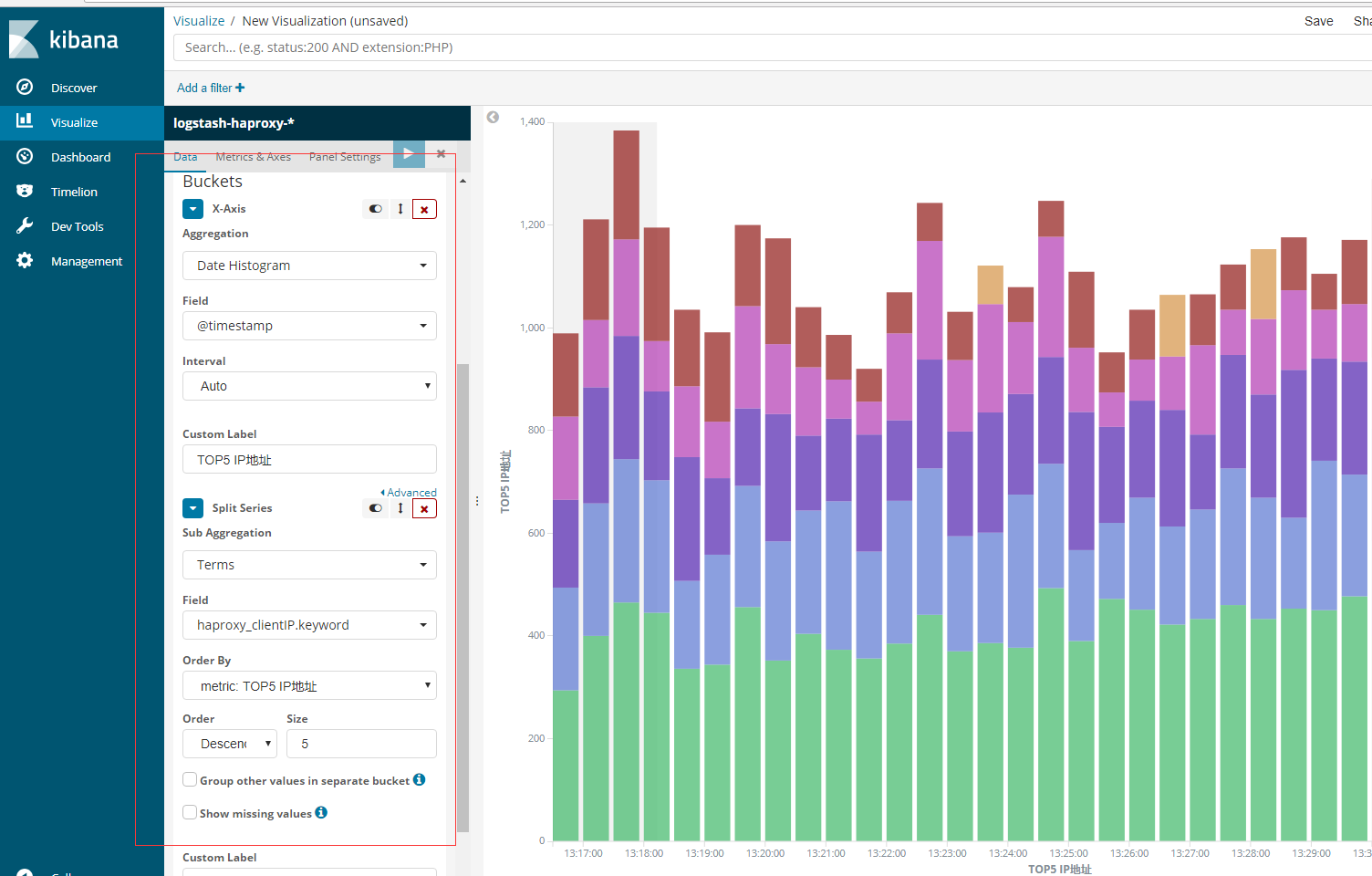Open the Descending order dropdown

[230, 744]
